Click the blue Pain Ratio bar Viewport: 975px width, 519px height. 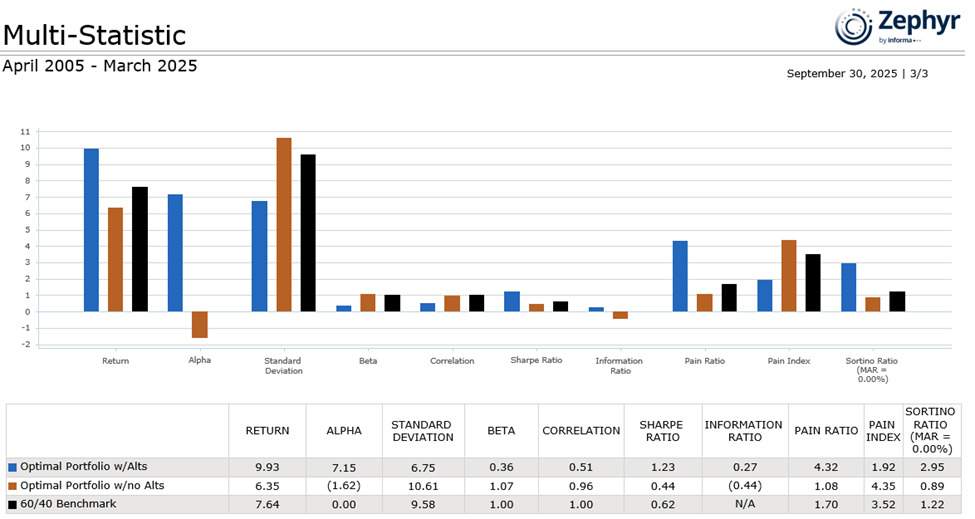(680, 276)
